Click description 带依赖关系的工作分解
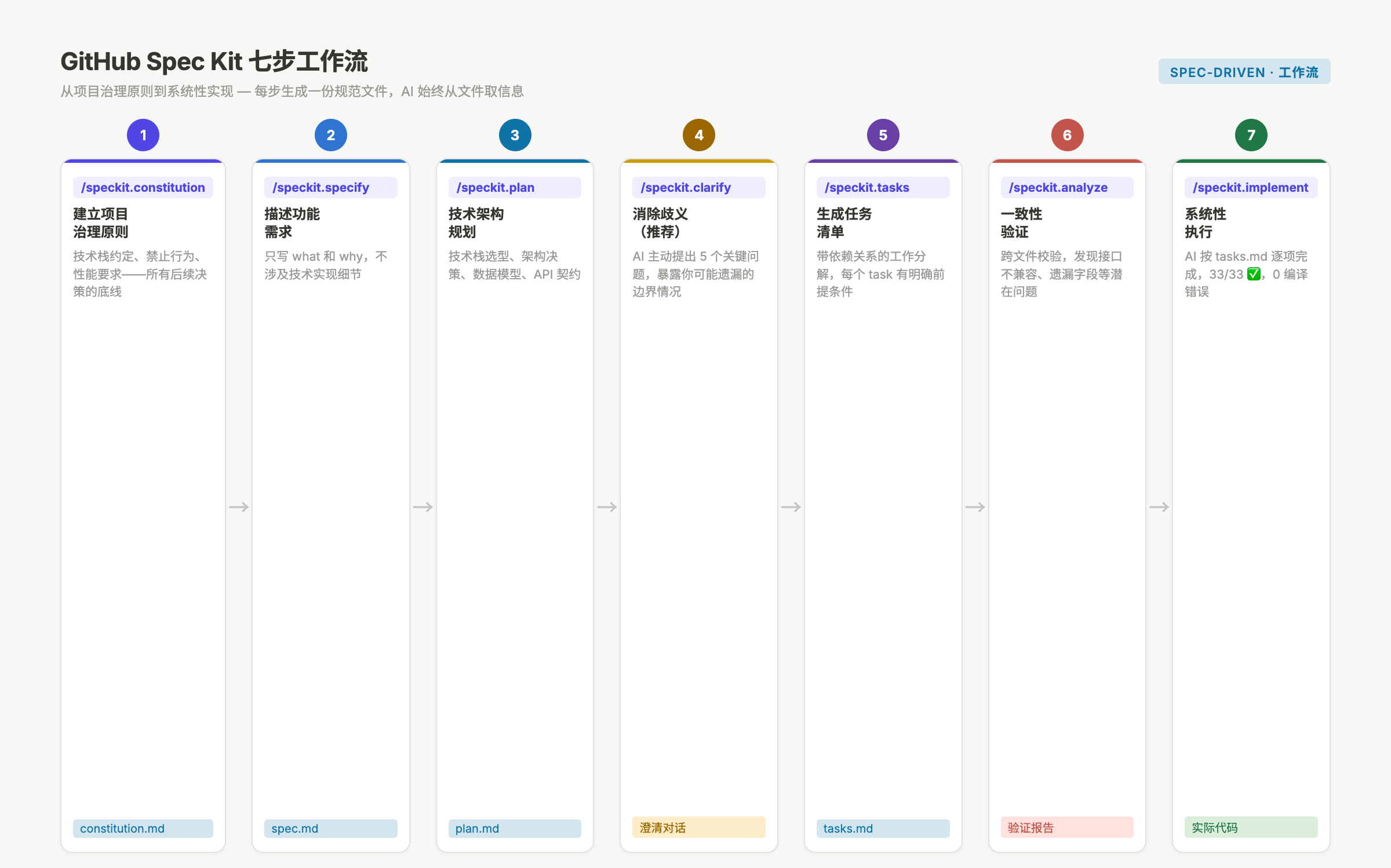 click(881, 274)
